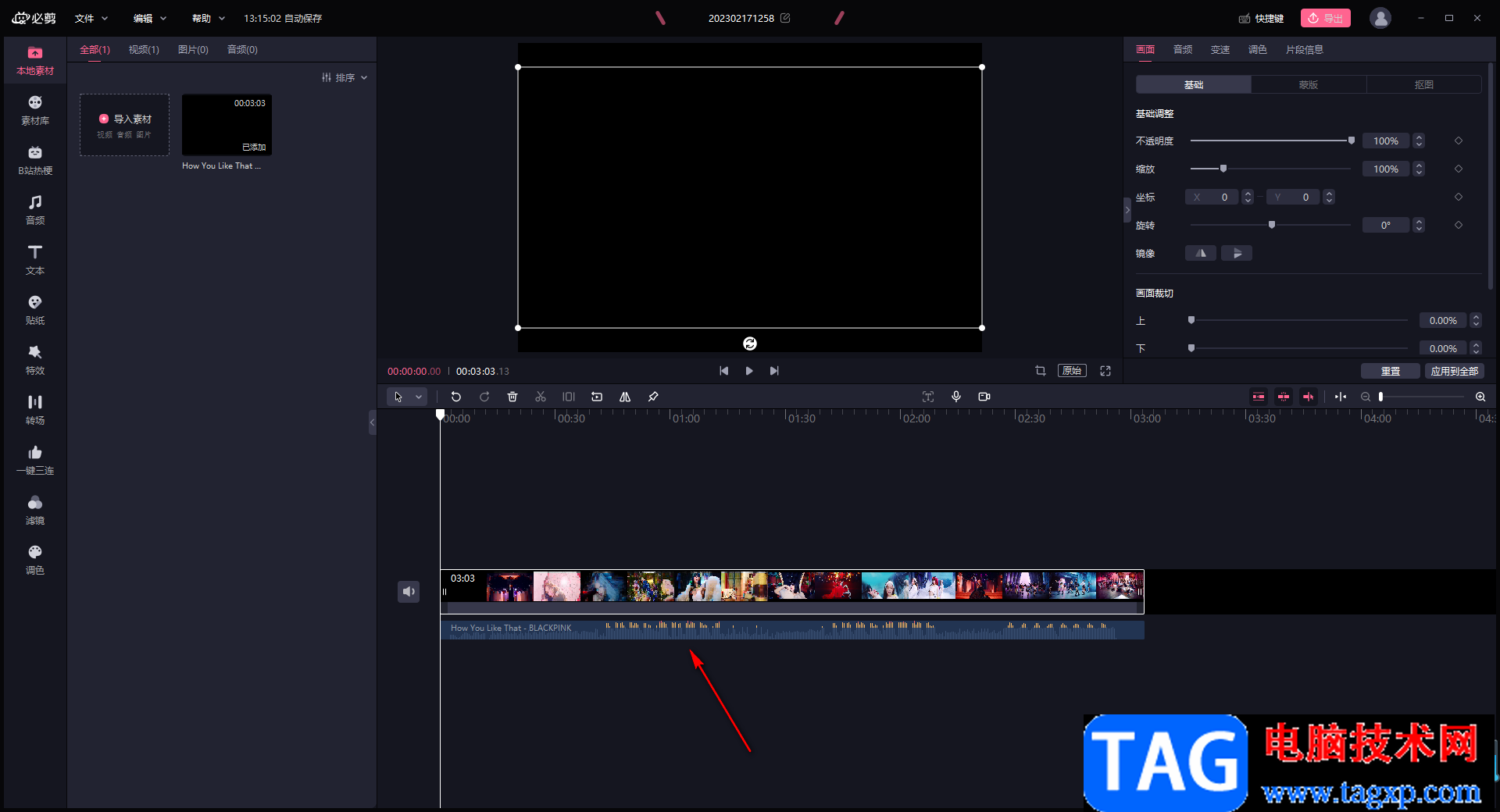Adjust the 缩放 scale stepper
The image size is (1500, 812).
1420,169
